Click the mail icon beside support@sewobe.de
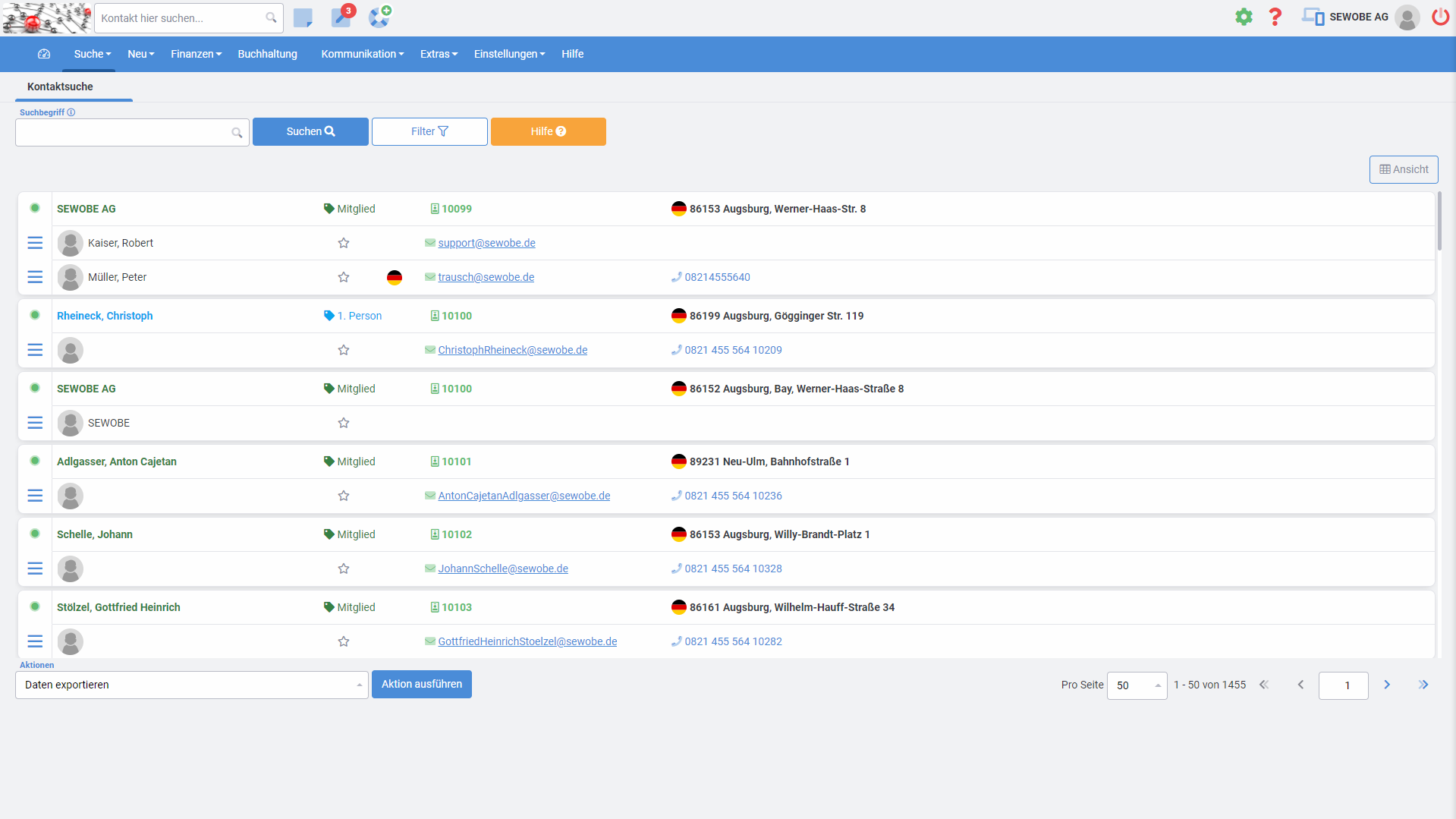Viewport: 1456px width, 819px height. coord(430,243)
